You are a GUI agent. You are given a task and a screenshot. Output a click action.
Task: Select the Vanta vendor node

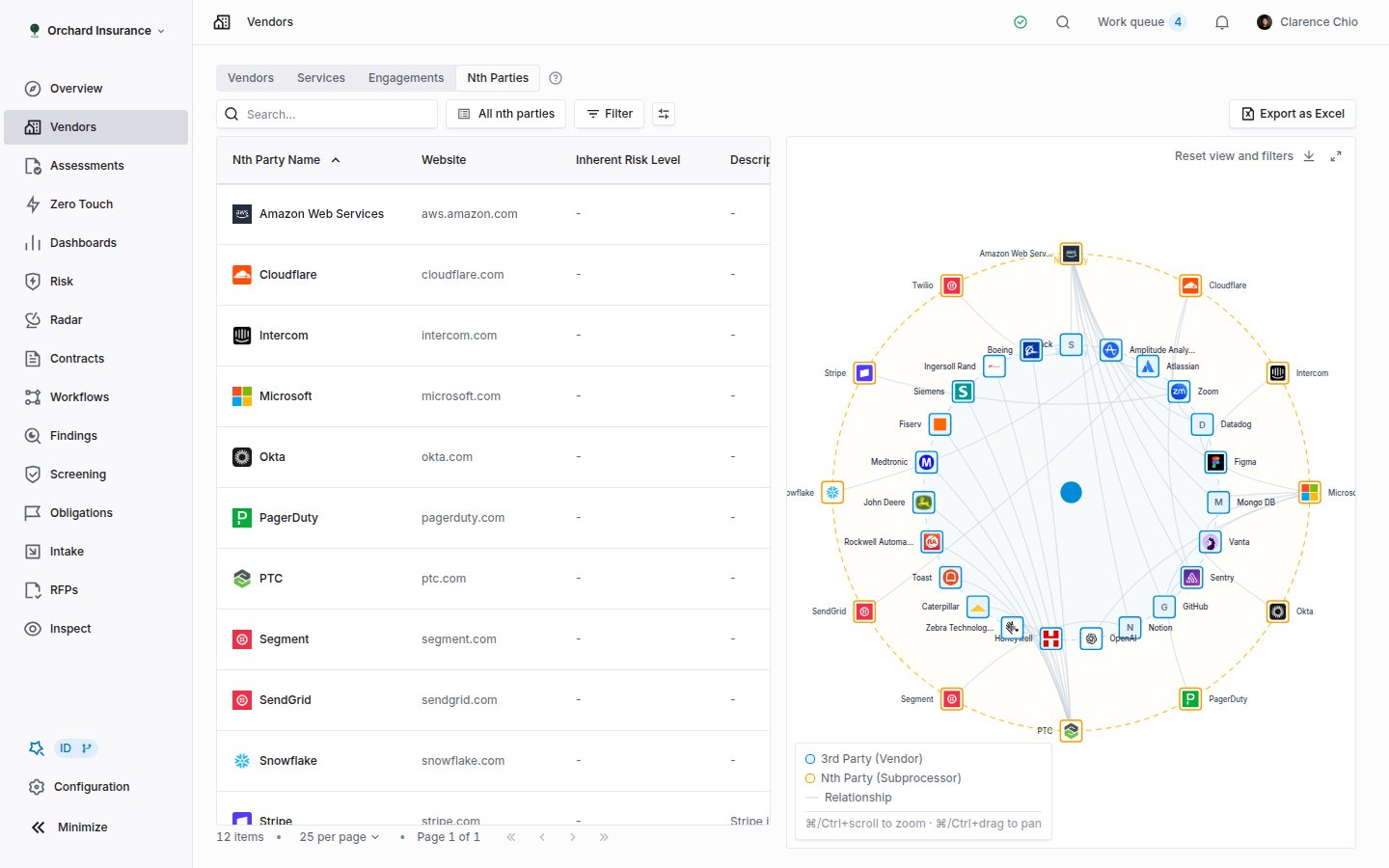tap(1210, 542)
